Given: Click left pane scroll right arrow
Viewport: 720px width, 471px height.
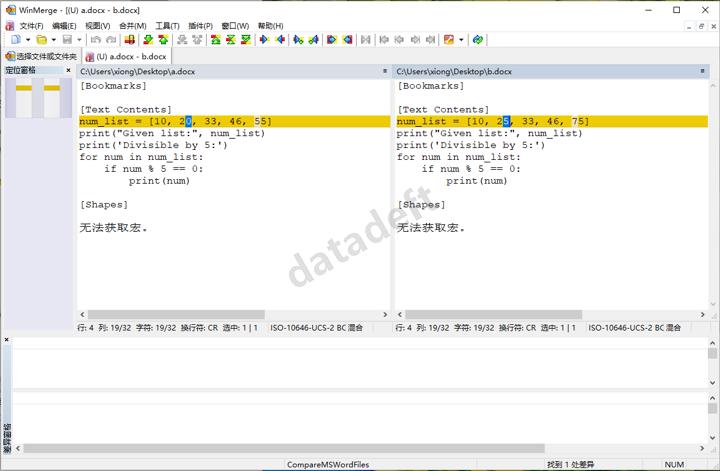Looking at the screenshot, I should click(x=385, y=314).
